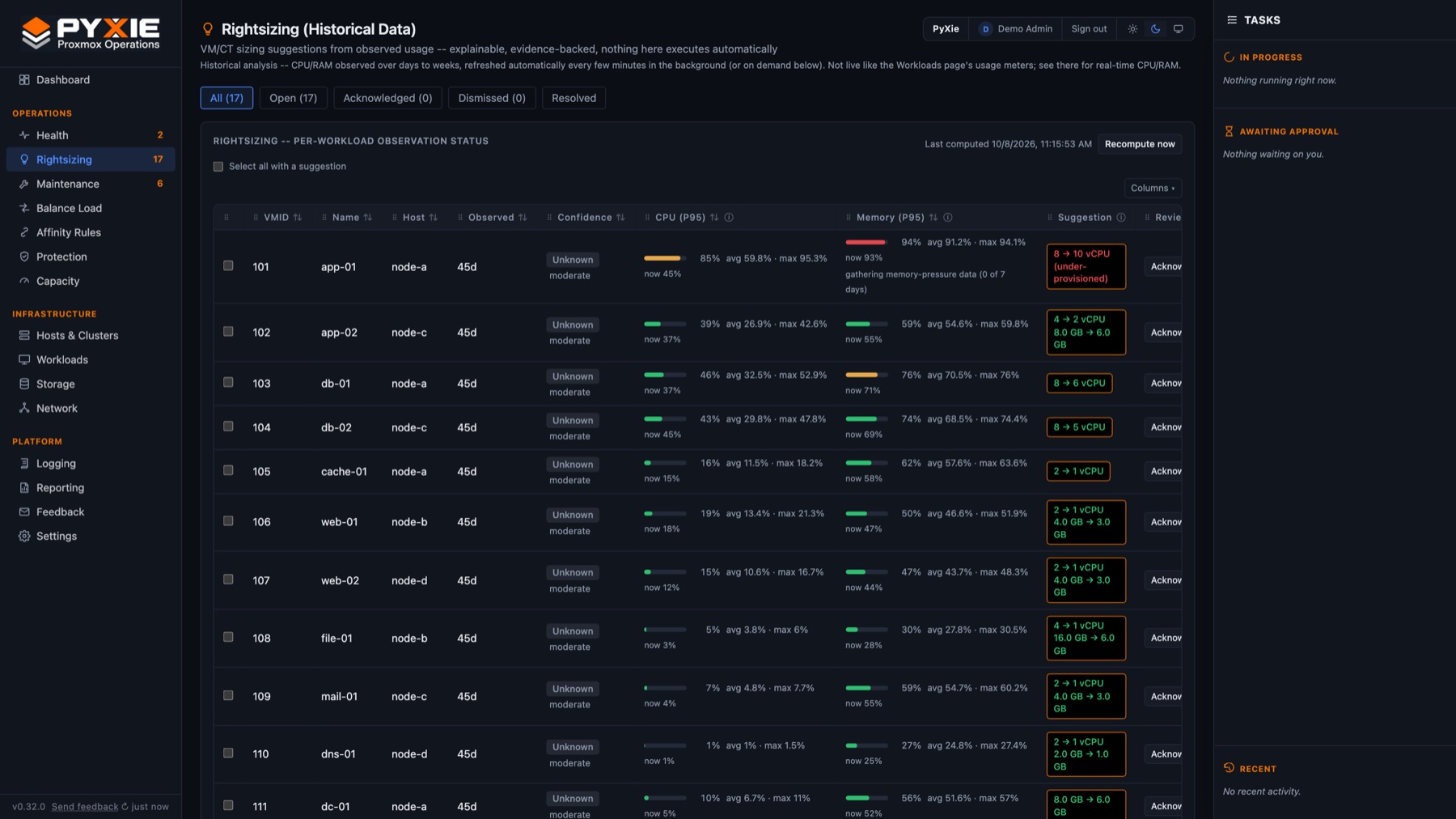This screenshot has width=1456, height=819.
Task: Switch to the Dismissed (0) tab
Action: point(492,98)
